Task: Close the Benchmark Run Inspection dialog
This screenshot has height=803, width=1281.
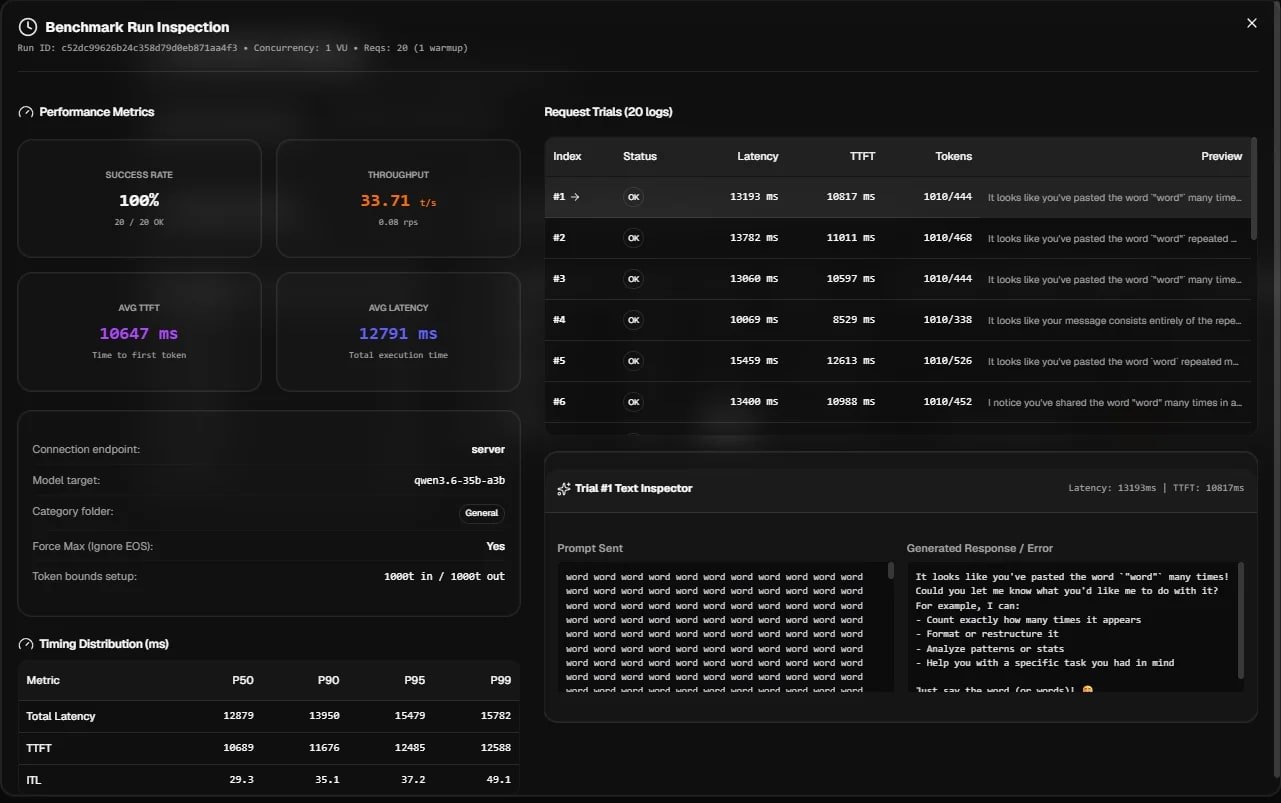Action: (1251, 23)
